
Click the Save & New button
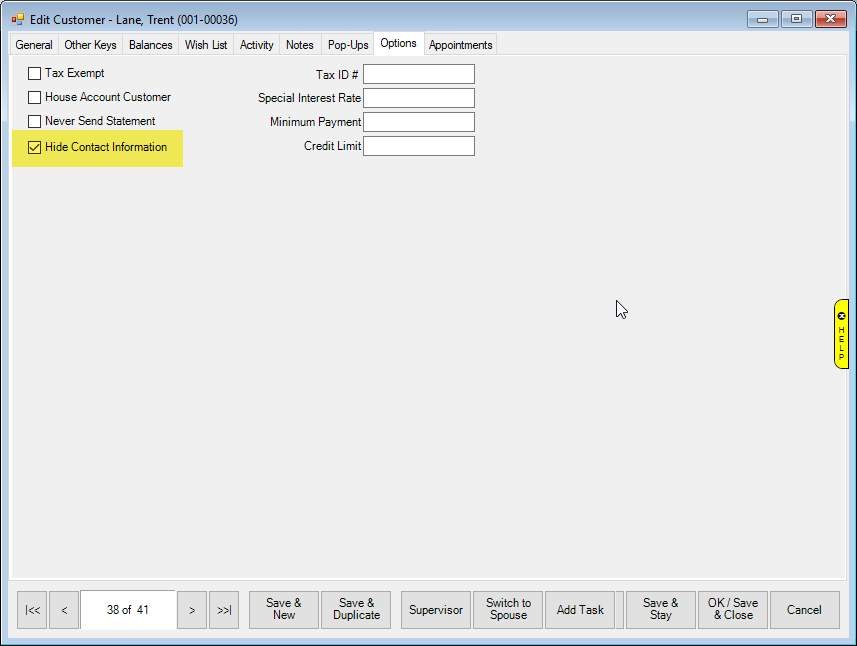(x=284, y=610)
